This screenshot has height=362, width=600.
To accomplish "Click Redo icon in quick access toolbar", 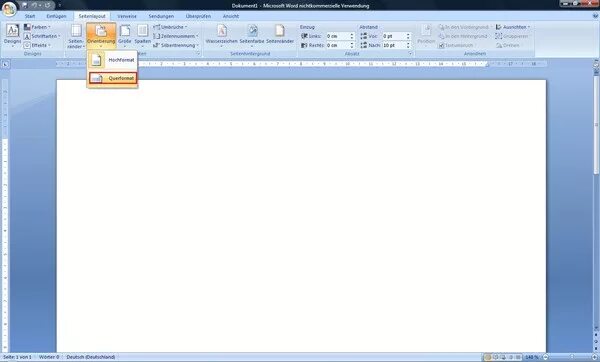I will coord(47,5).
